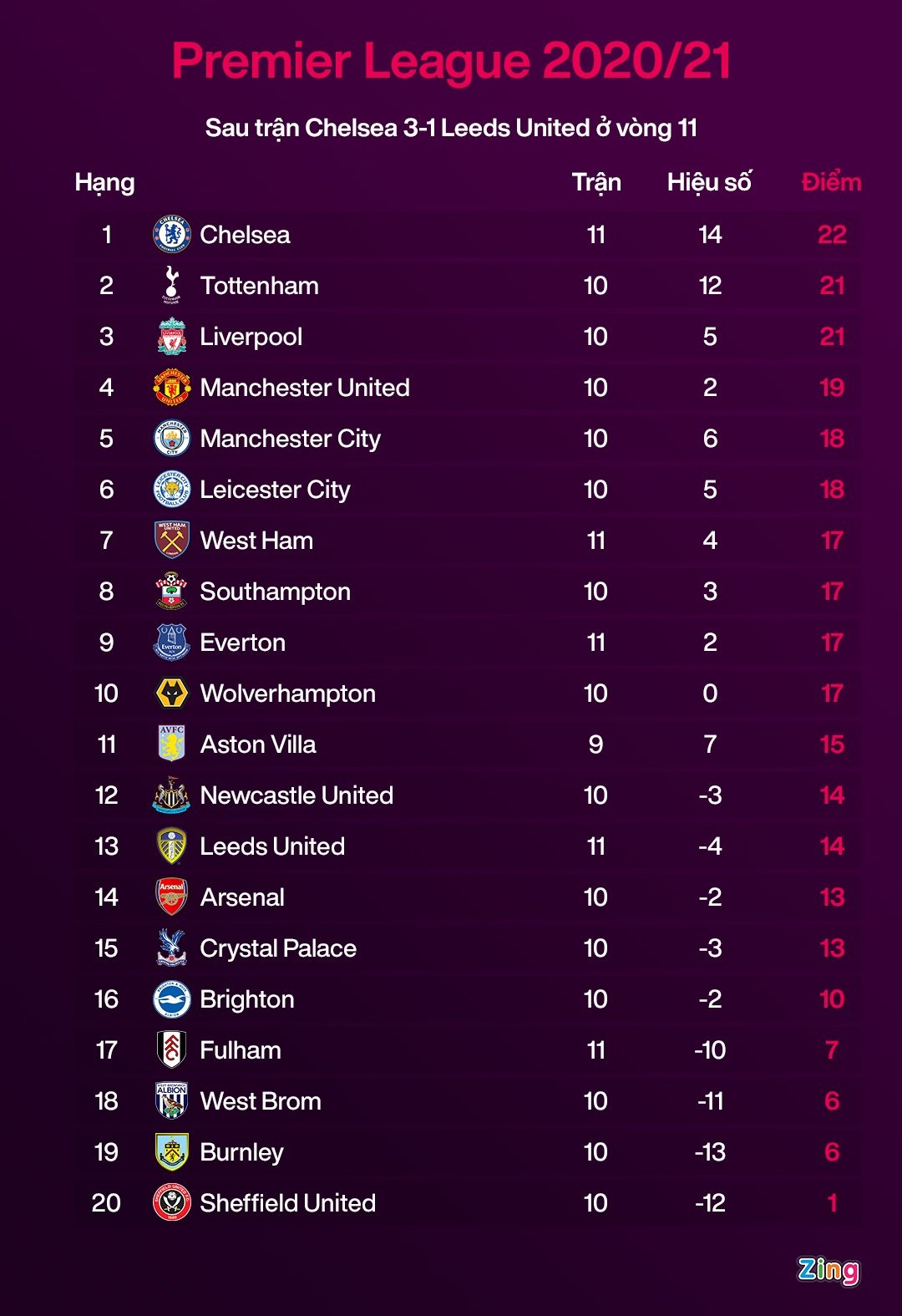Click the Chelsea club crest

172,235
